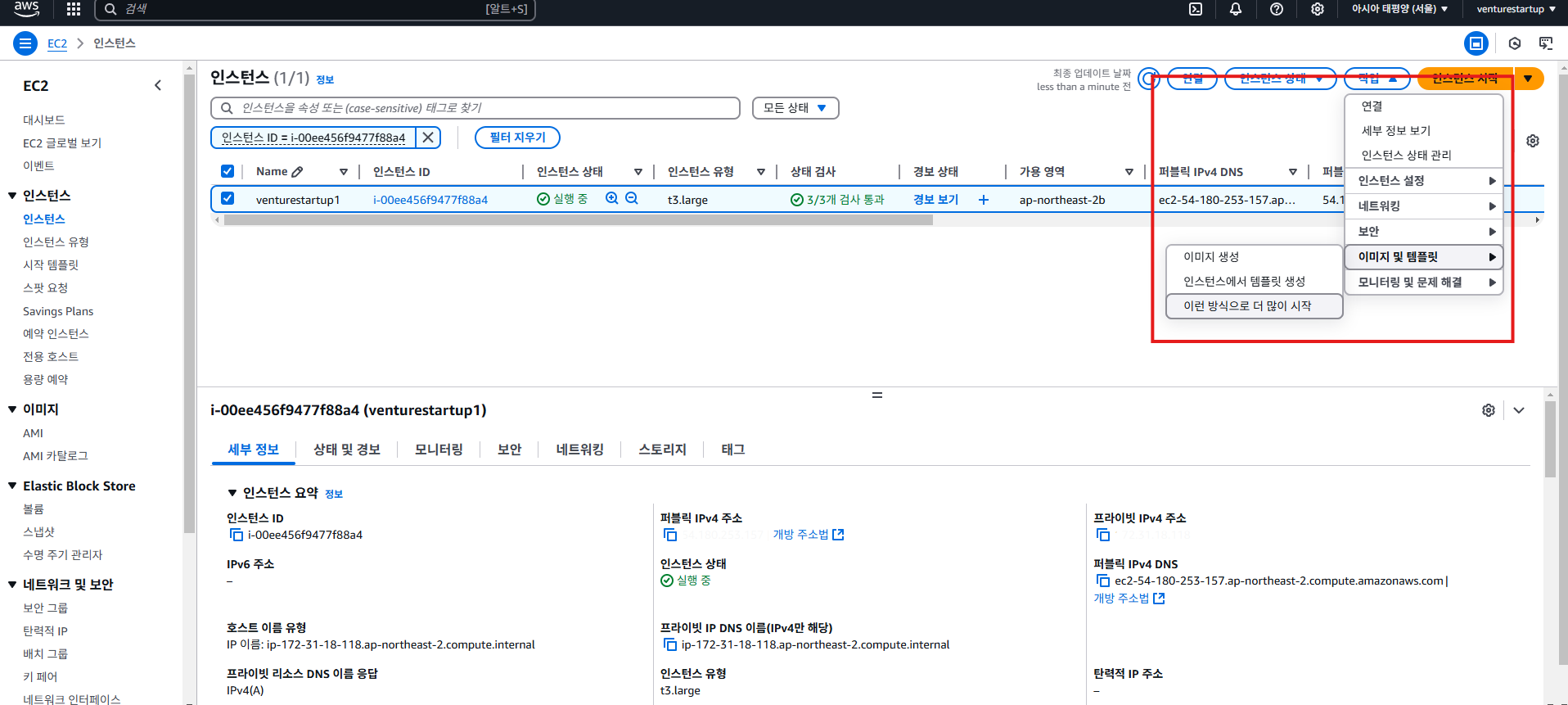Screen dimensions: 1568x705
Task: Focus the top AWS search box
Action: tap(315, 9)
